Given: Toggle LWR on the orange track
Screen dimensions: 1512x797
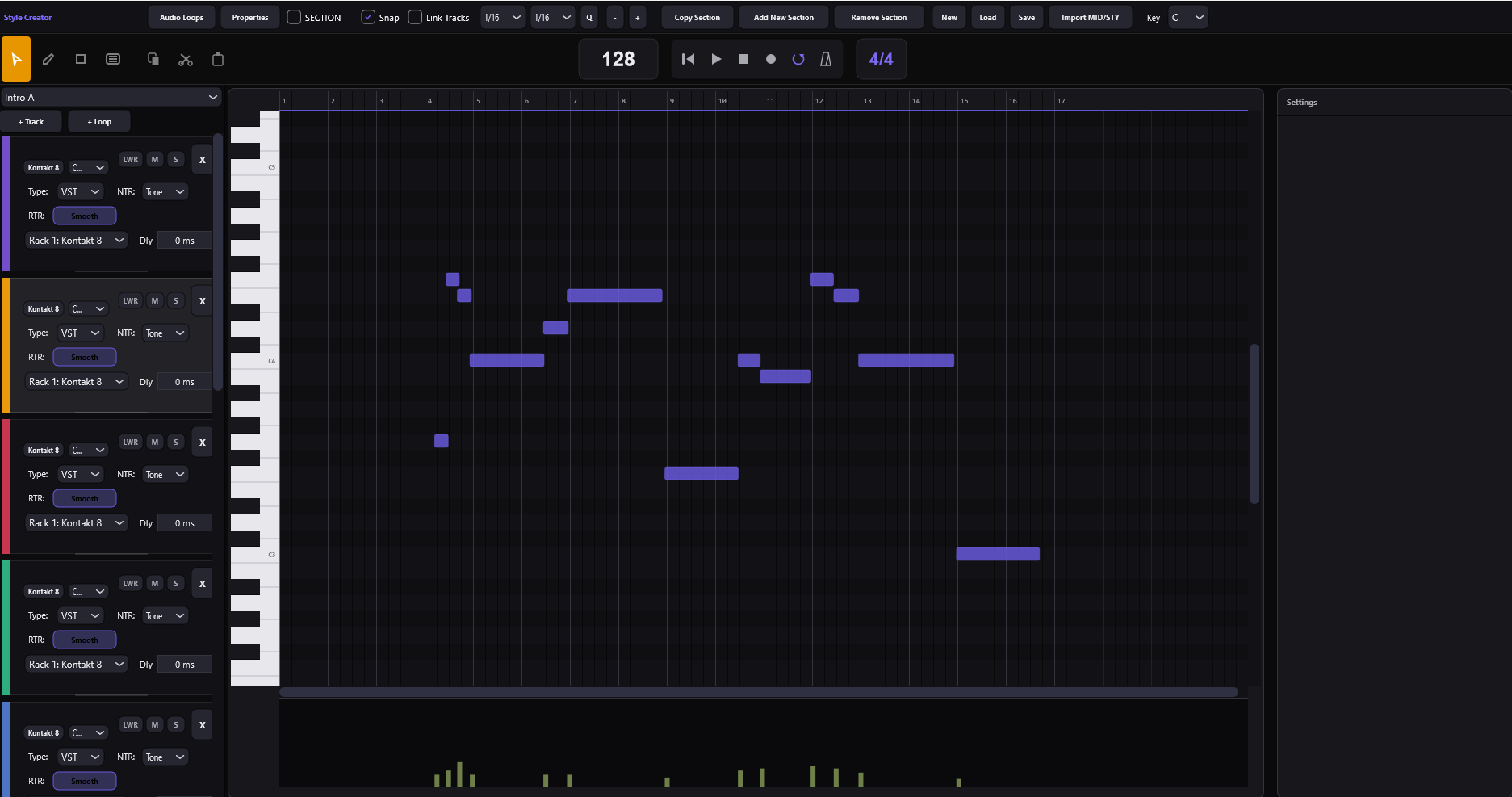Looking at the screenshot, I should [131, 301].
